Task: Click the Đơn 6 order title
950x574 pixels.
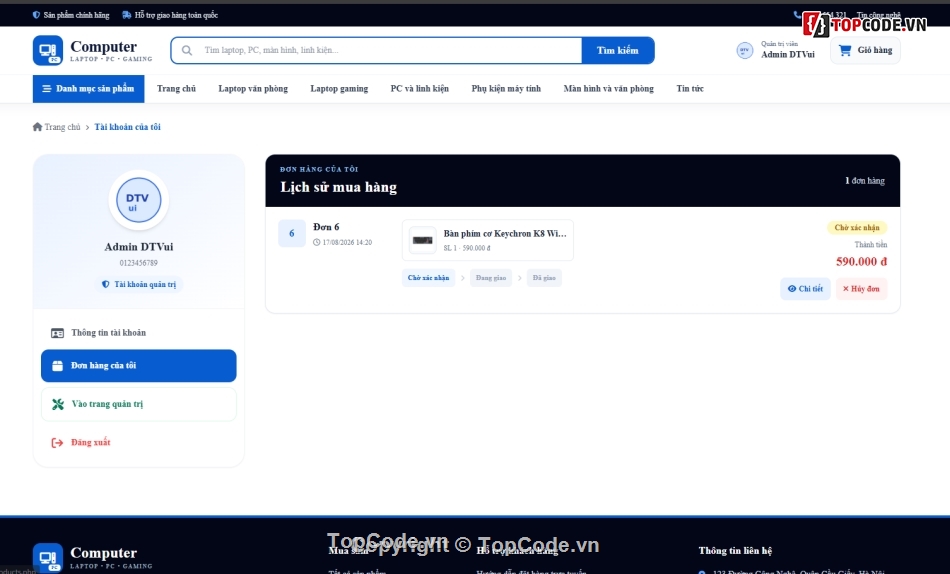Action: tap(326, 227)
